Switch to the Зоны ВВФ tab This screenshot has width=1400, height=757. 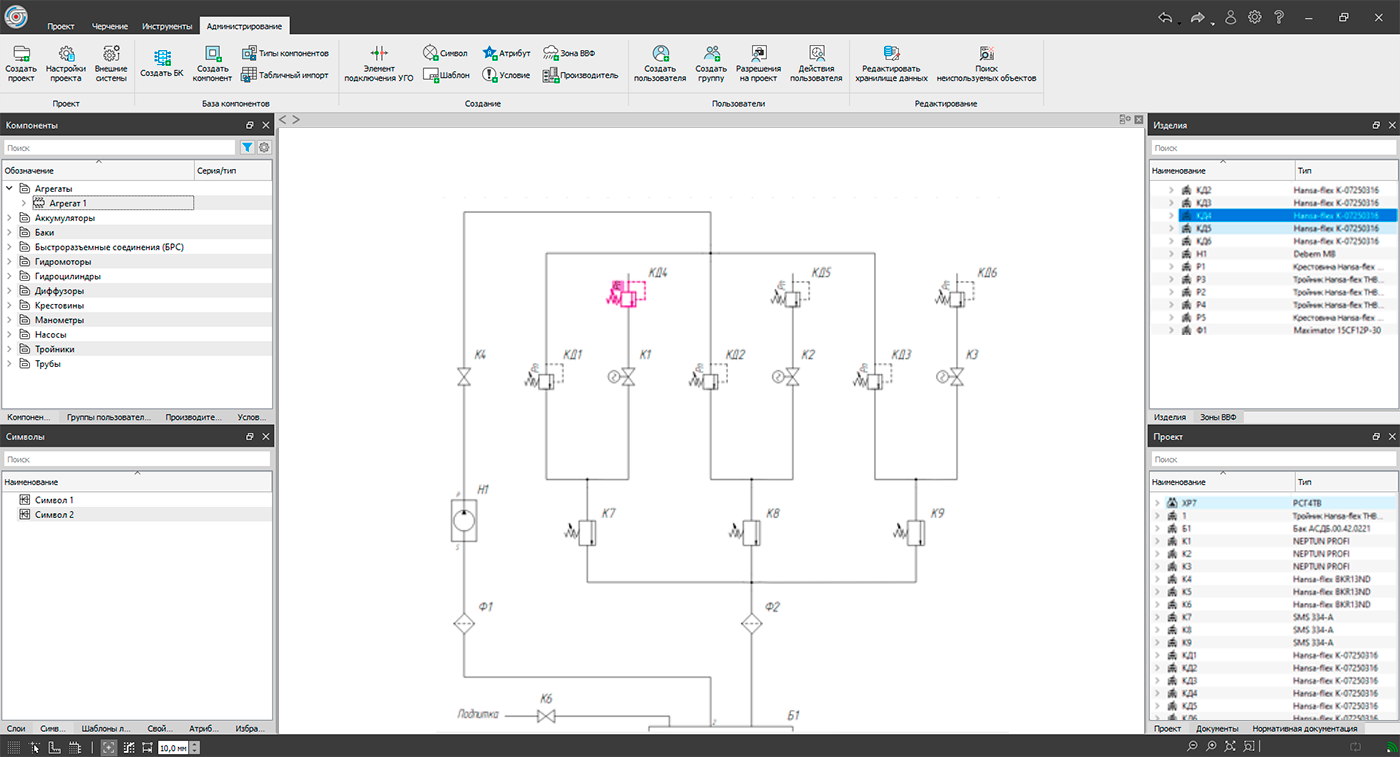point(1219,417)
